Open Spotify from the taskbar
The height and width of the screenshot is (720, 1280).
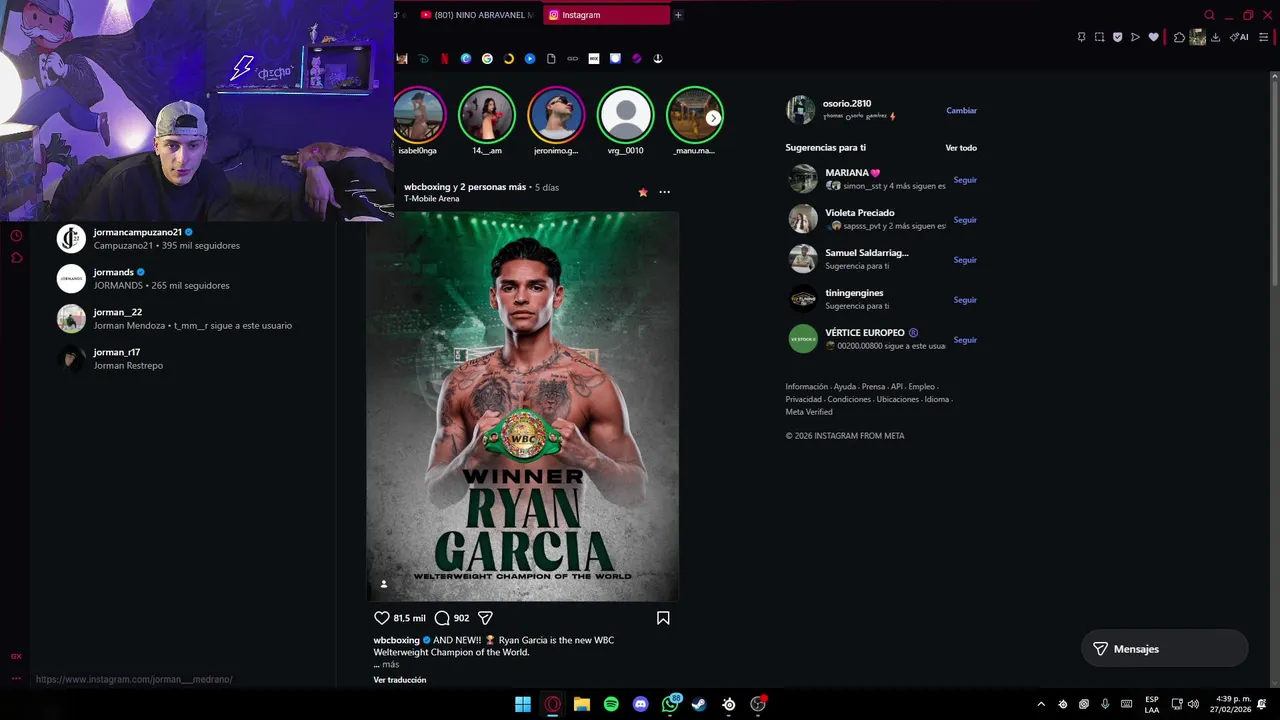coord(611,704)
